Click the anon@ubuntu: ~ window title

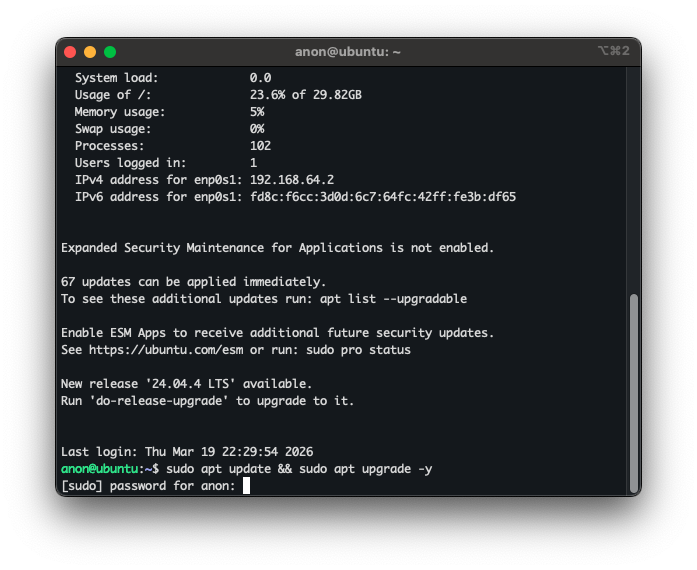click(x=348, y=51)
